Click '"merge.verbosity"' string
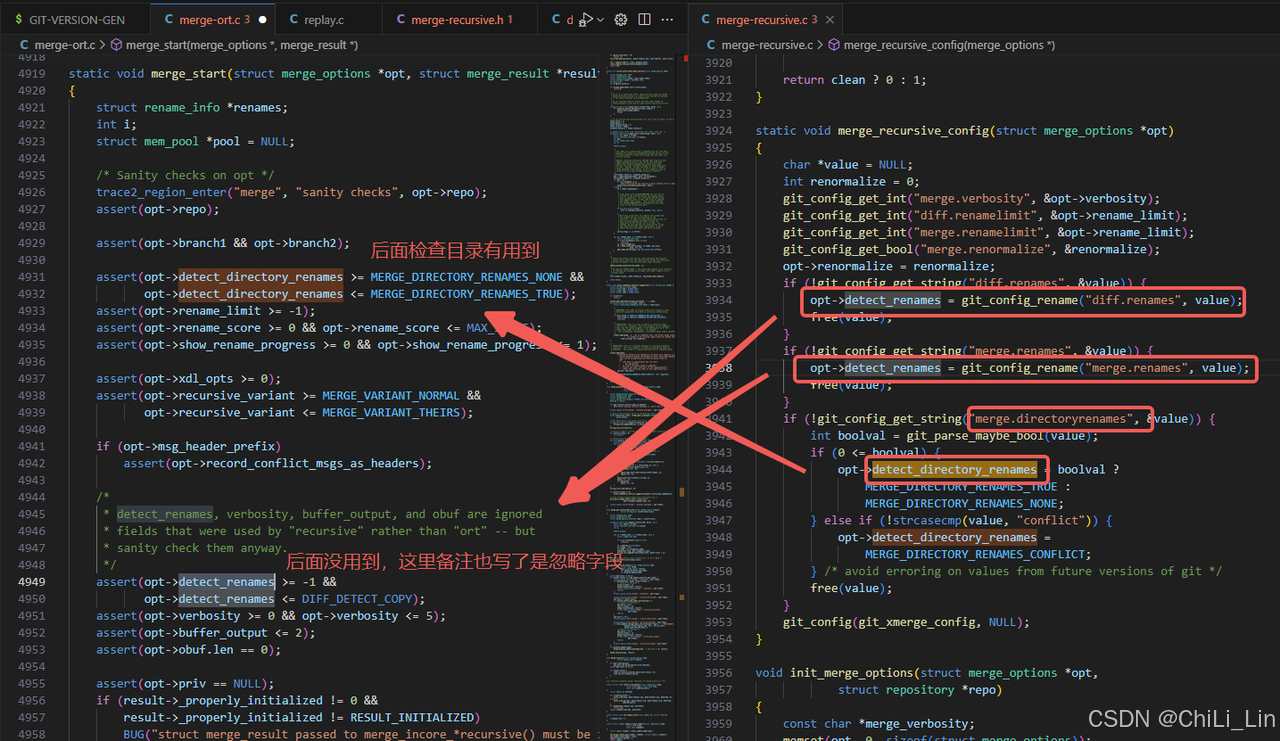The height and width of the screenshot is (741, 1280). click(971, 198)
